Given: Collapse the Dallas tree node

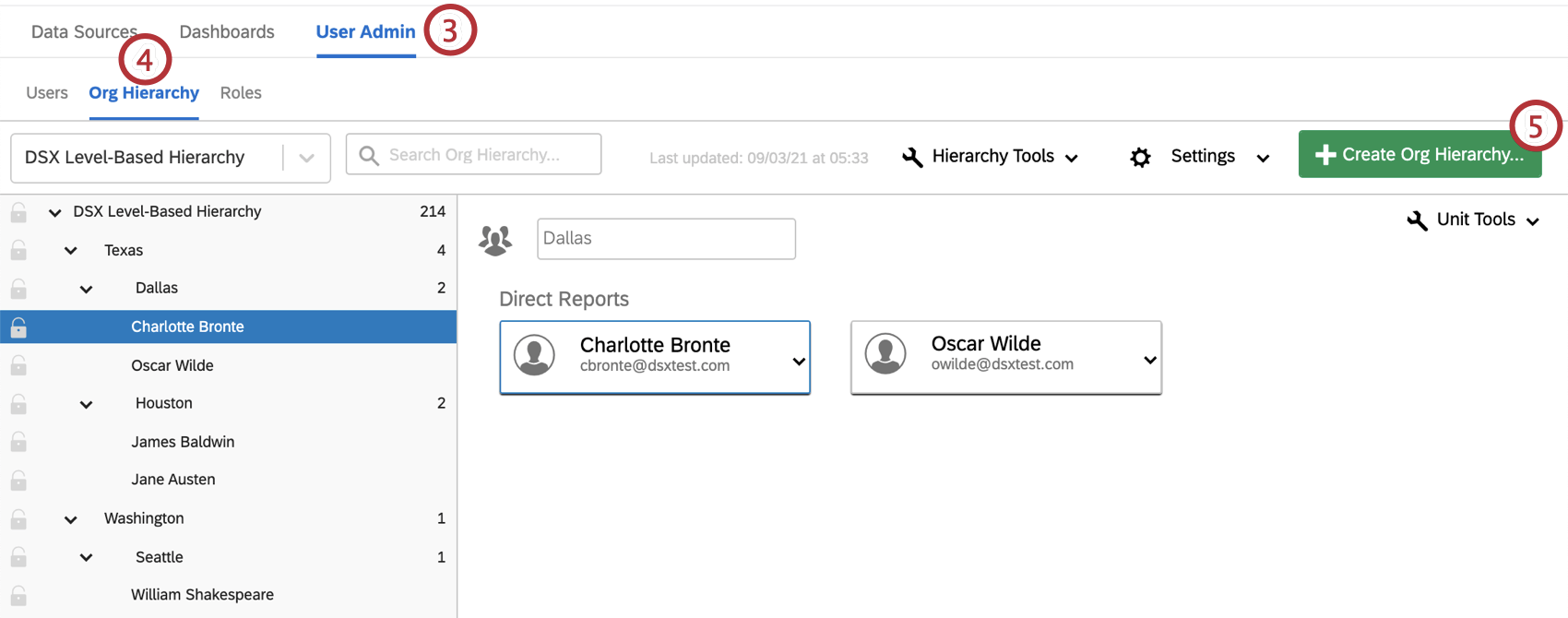Looking at the screenshot, I should 86,290.
